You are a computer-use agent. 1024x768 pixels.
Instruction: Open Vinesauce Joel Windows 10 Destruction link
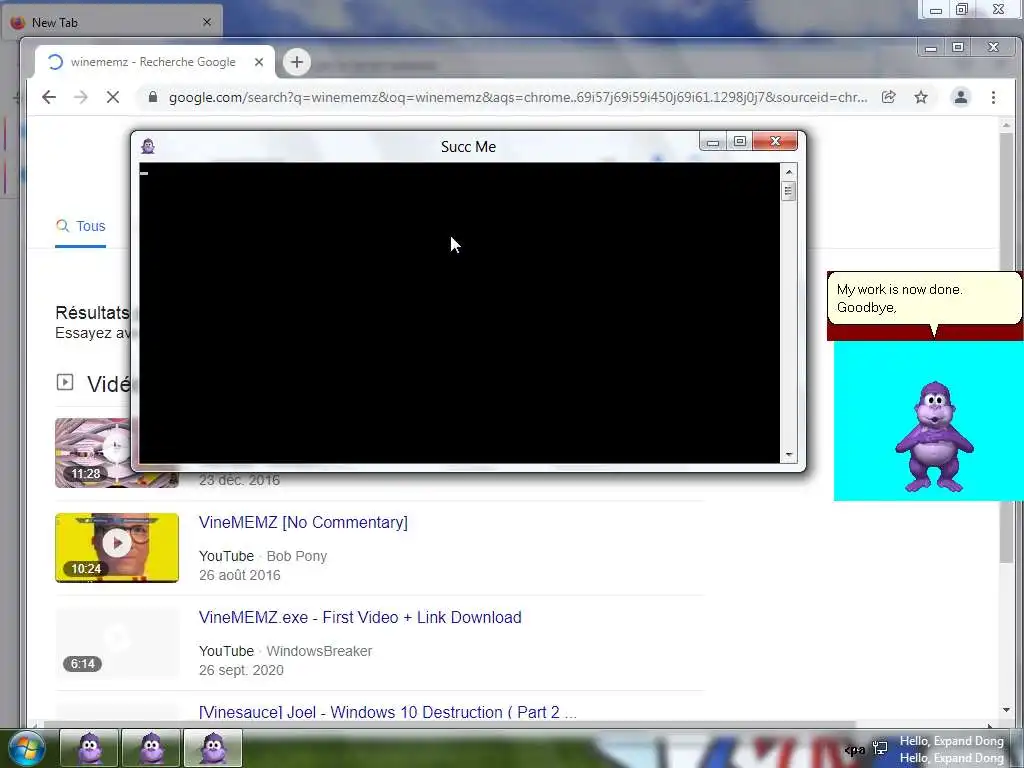pyautogui.click(x=388, y=712)
